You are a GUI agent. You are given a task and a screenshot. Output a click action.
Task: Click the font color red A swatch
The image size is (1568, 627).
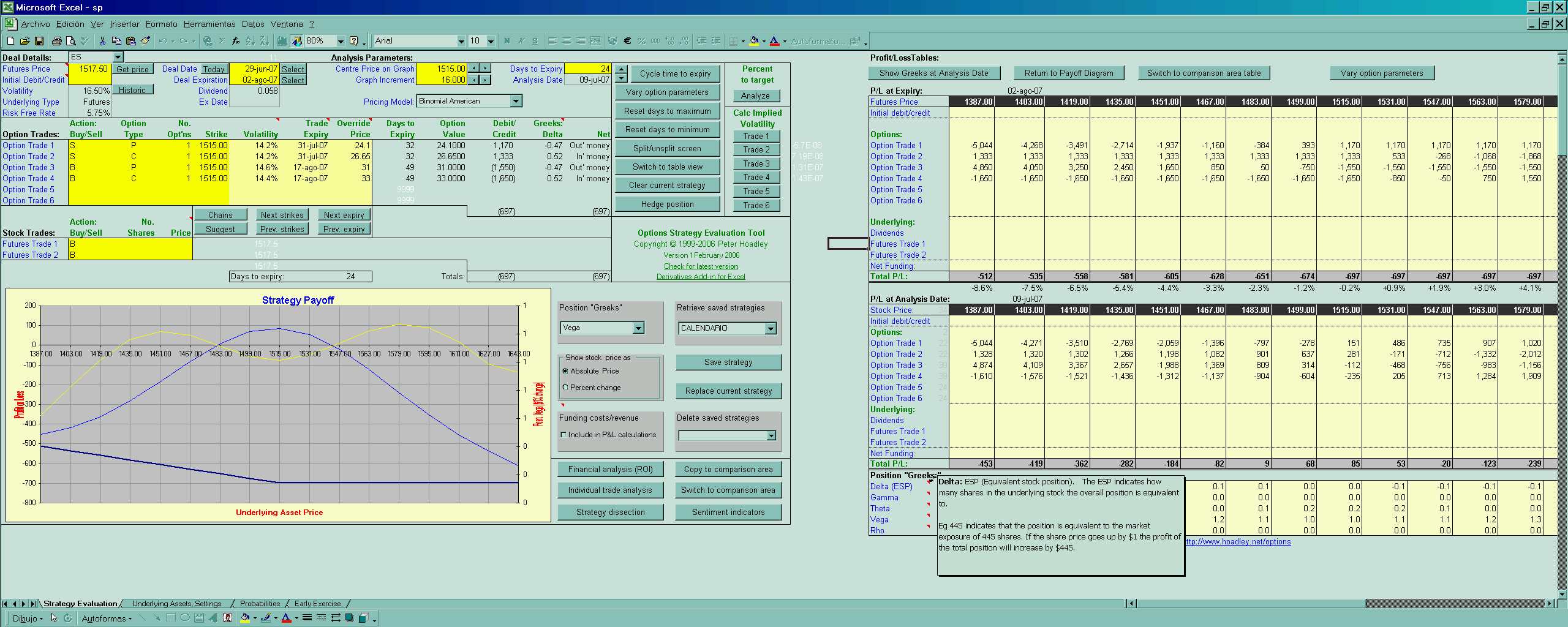point(774,41)
